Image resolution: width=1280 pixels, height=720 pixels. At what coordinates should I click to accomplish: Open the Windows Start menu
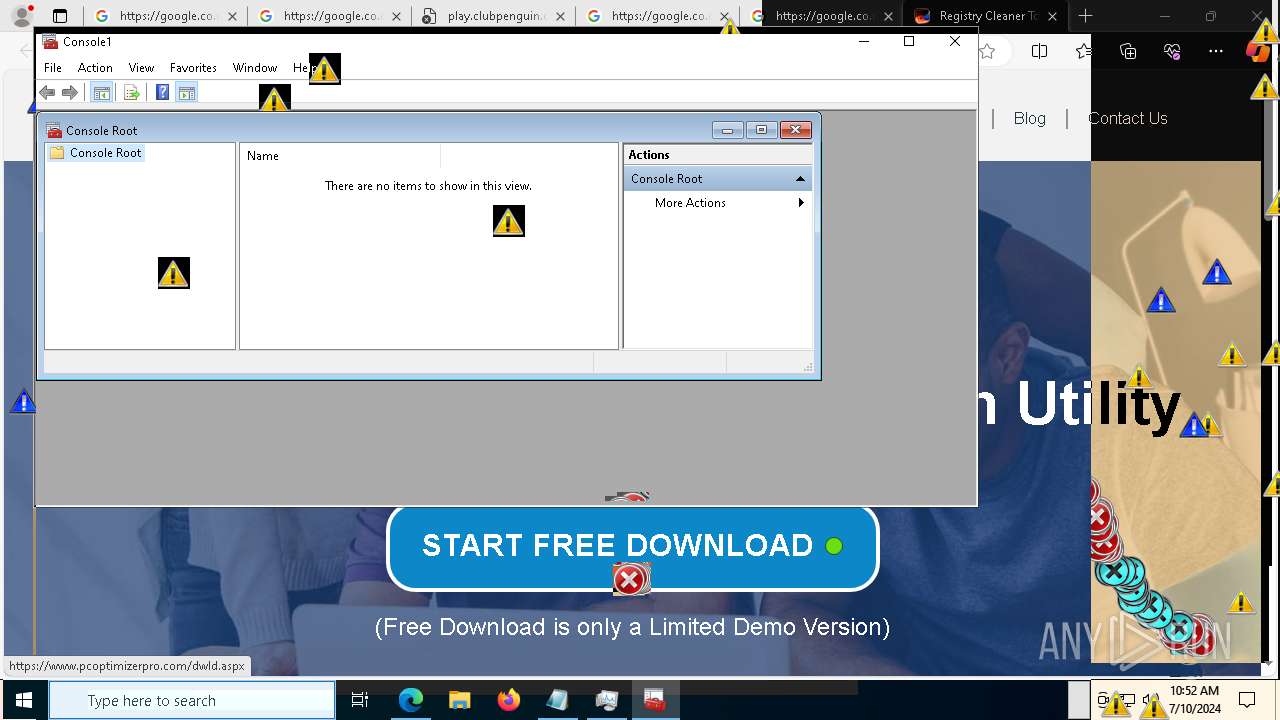24,700
